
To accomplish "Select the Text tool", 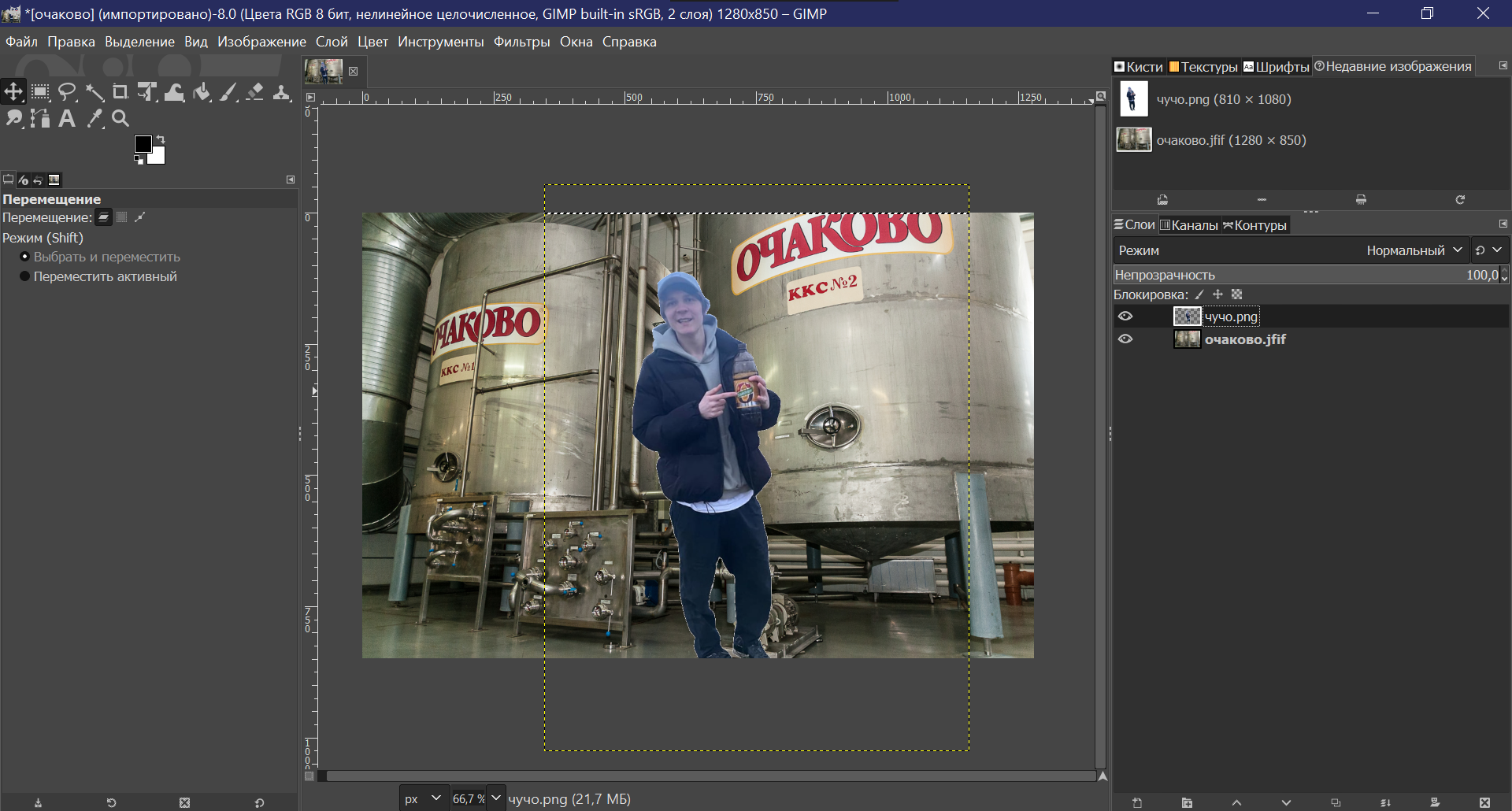I will pyautogui.click(x=67, y=119).
